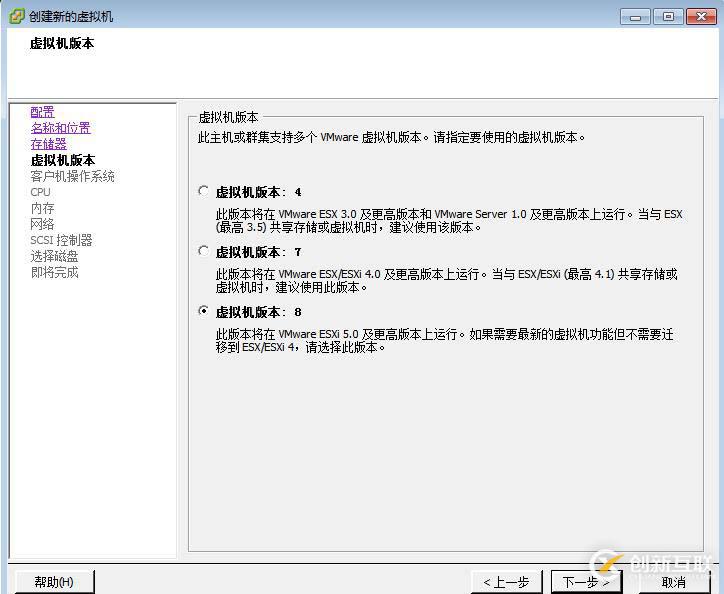Go to the 名称和位置 step link
Screen dimensions: 724x594
coord(60,128)
